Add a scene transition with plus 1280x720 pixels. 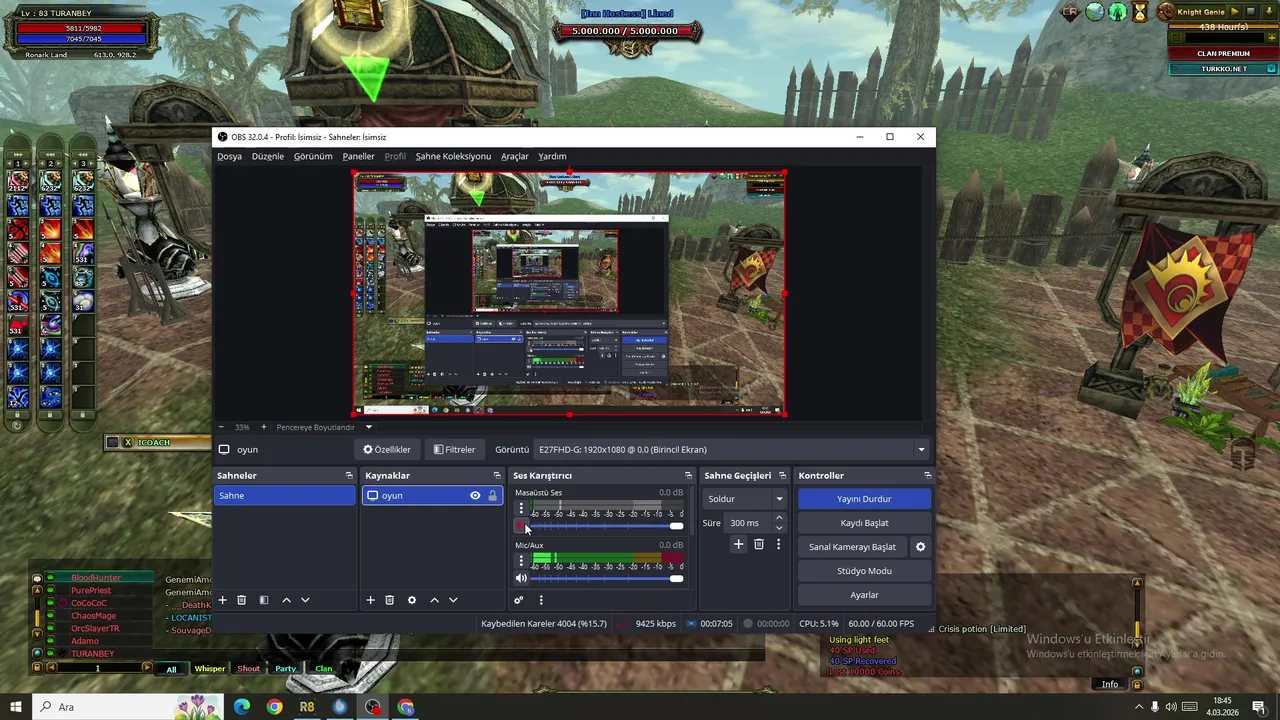coord(738,544)
